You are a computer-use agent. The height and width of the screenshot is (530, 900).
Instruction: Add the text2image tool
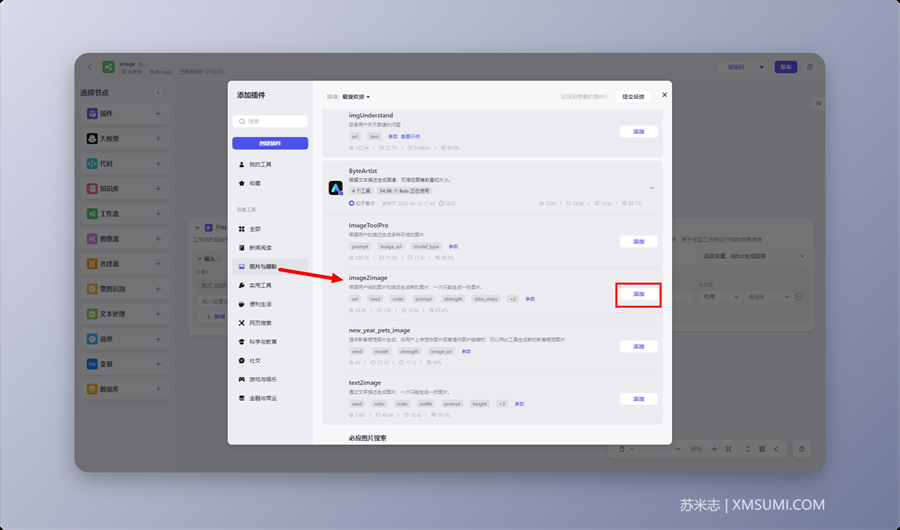coord(638,399)
